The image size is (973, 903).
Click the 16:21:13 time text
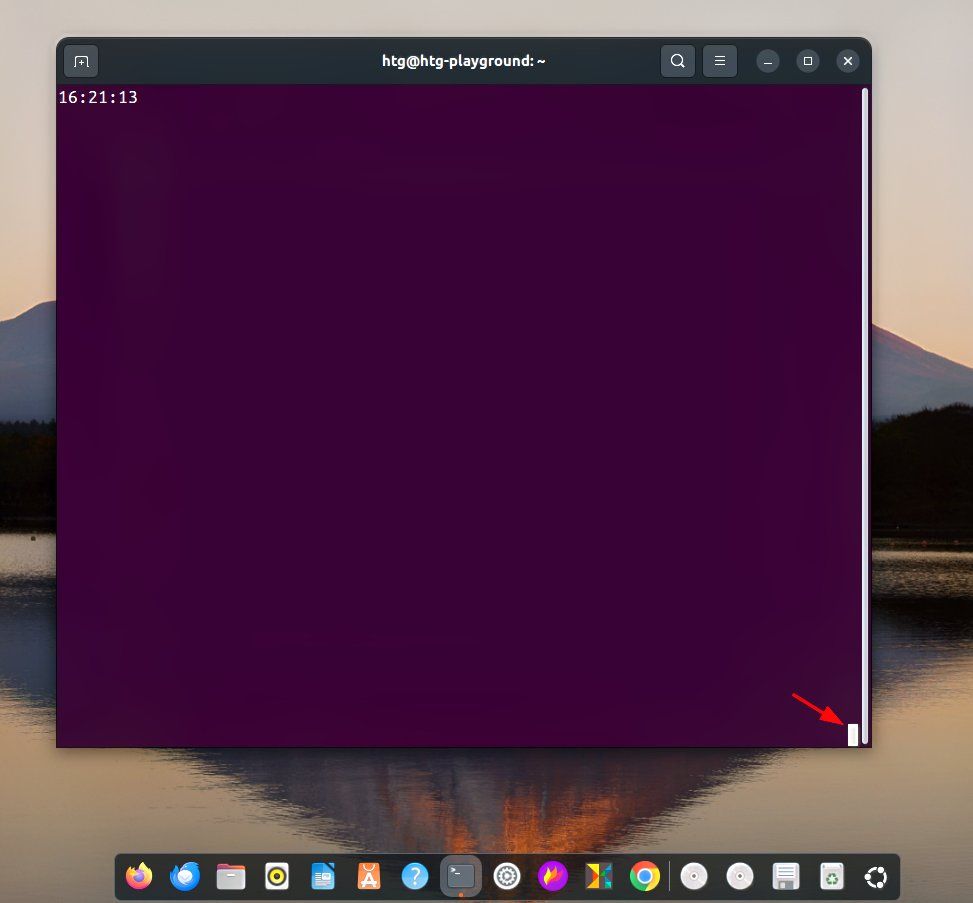[x=98, y=97]
